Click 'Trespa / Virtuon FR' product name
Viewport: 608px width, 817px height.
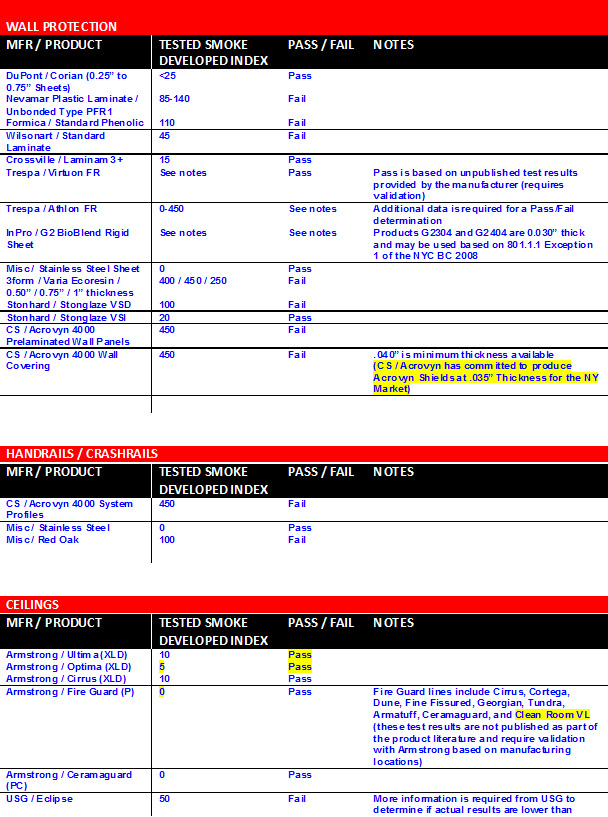click(53, 173)
